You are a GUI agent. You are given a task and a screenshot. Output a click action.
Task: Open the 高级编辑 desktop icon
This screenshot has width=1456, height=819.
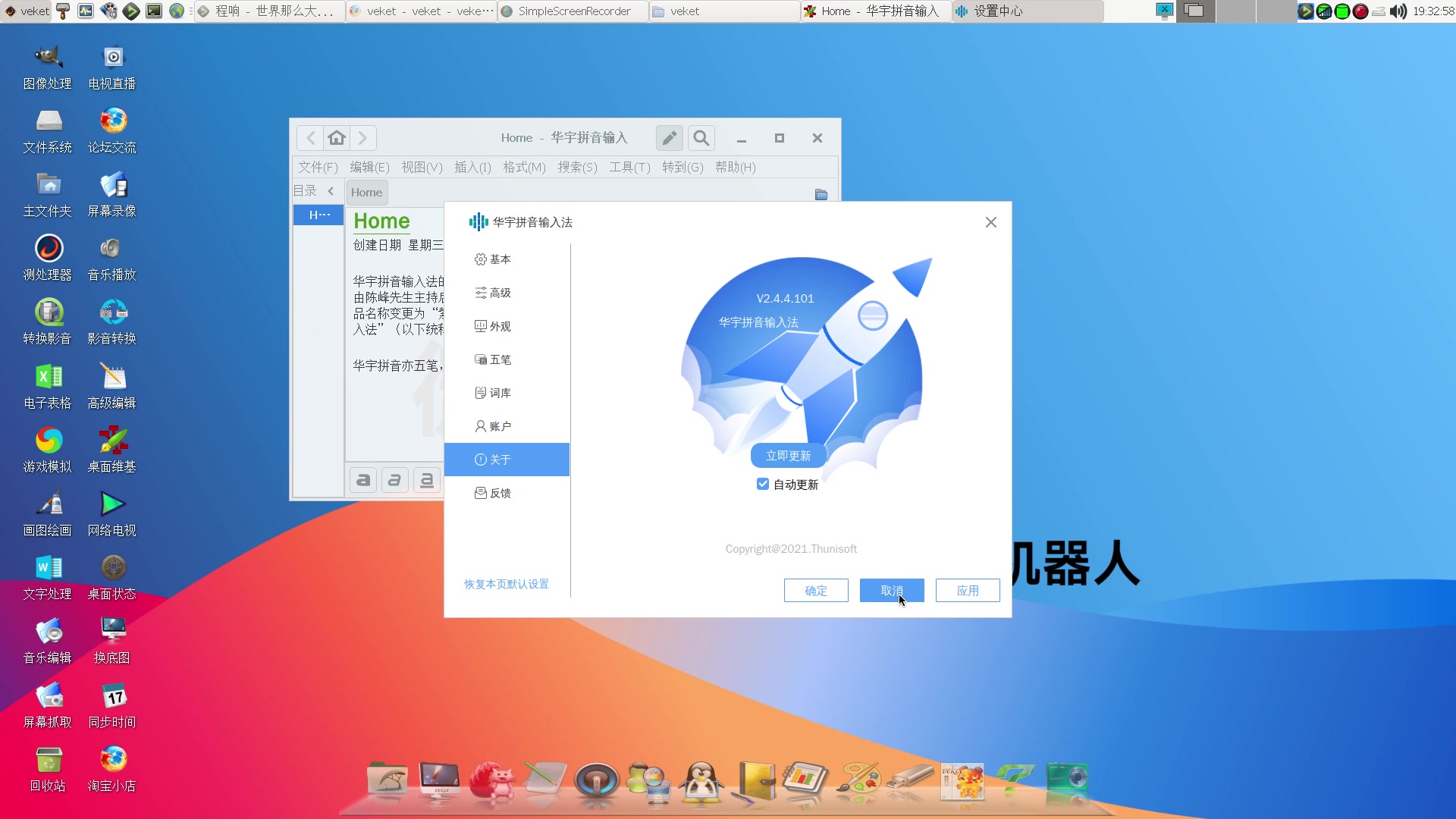click(112, 387)
